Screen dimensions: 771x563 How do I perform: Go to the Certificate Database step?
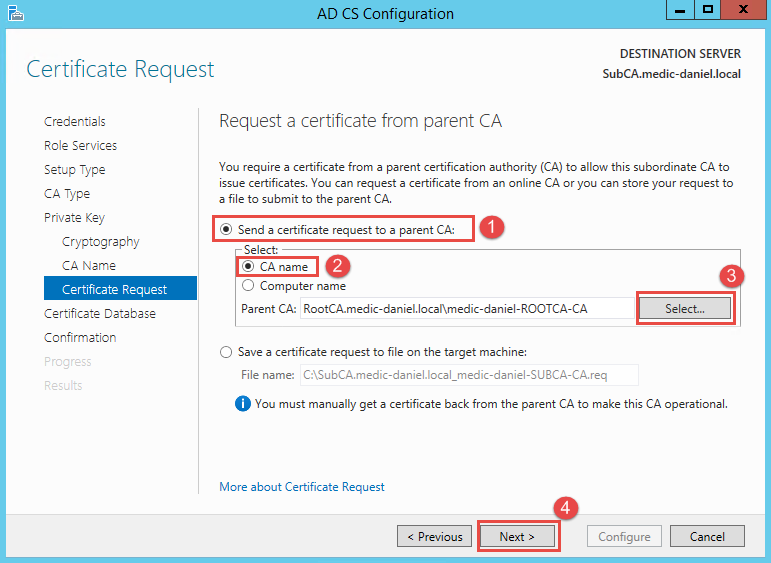100,314
